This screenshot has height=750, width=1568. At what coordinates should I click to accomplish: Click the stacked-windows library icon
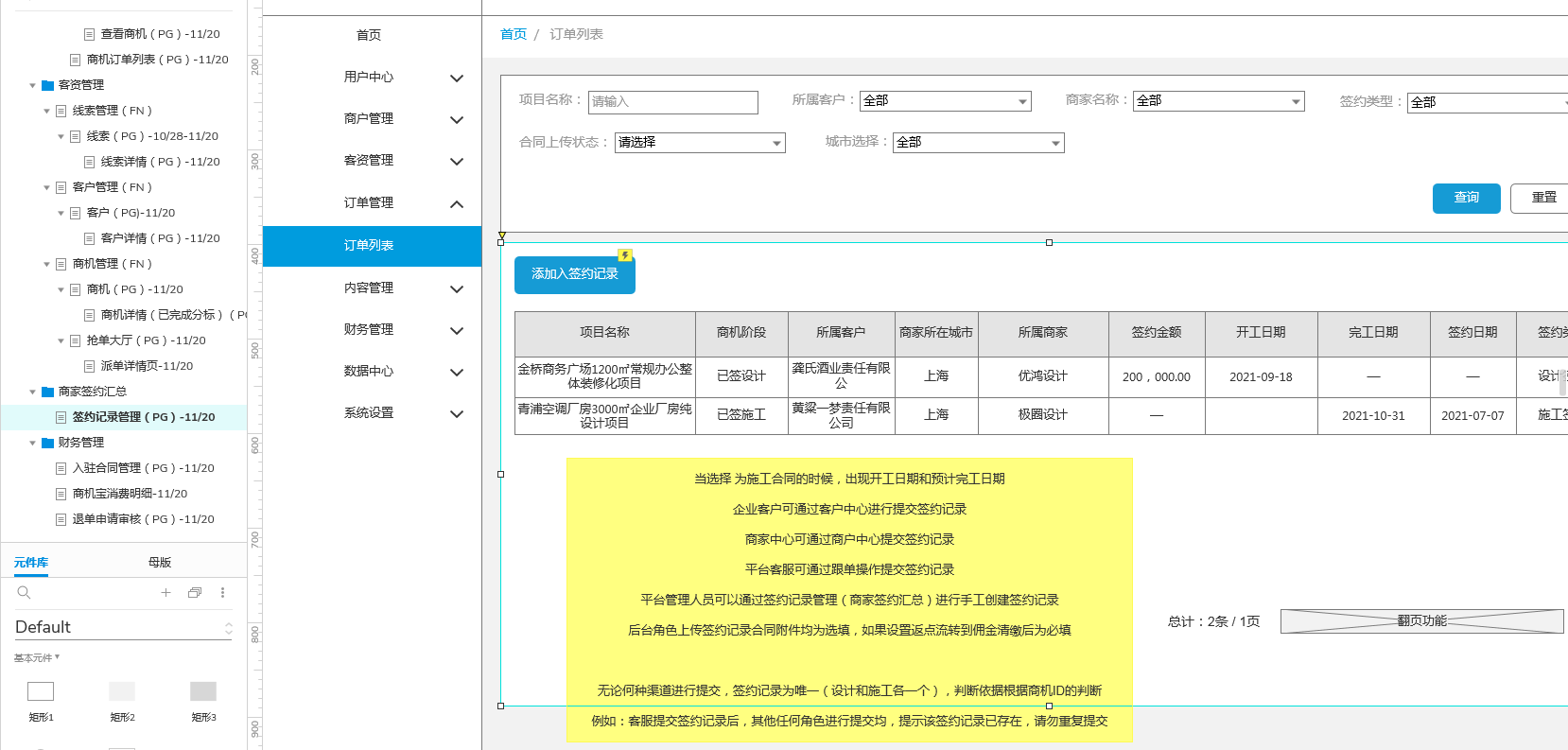tap(194, 592)
